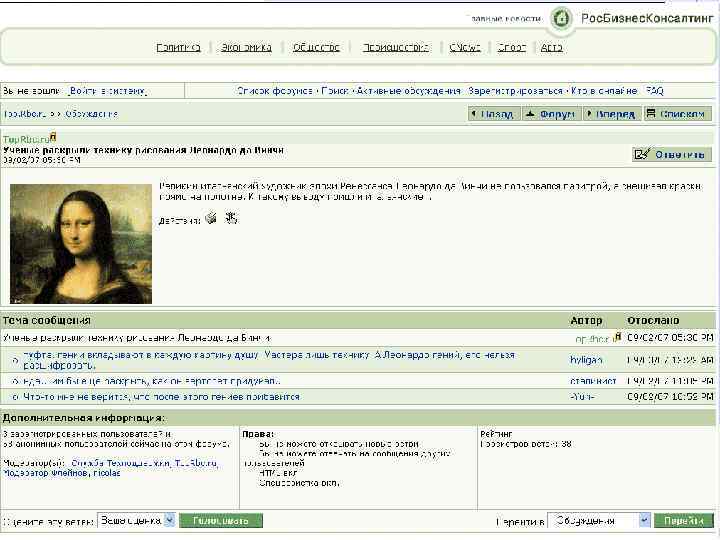
Task: Click the printer icon next to Действия
Action: pyautogui.click(x=211, y=218)
